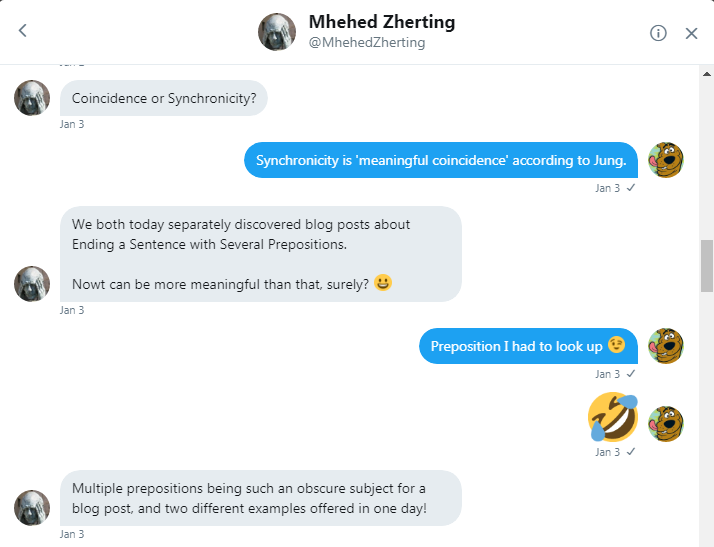Click the back arrow icon
Screen dimensions: 714x547
[x=23, y=32]
